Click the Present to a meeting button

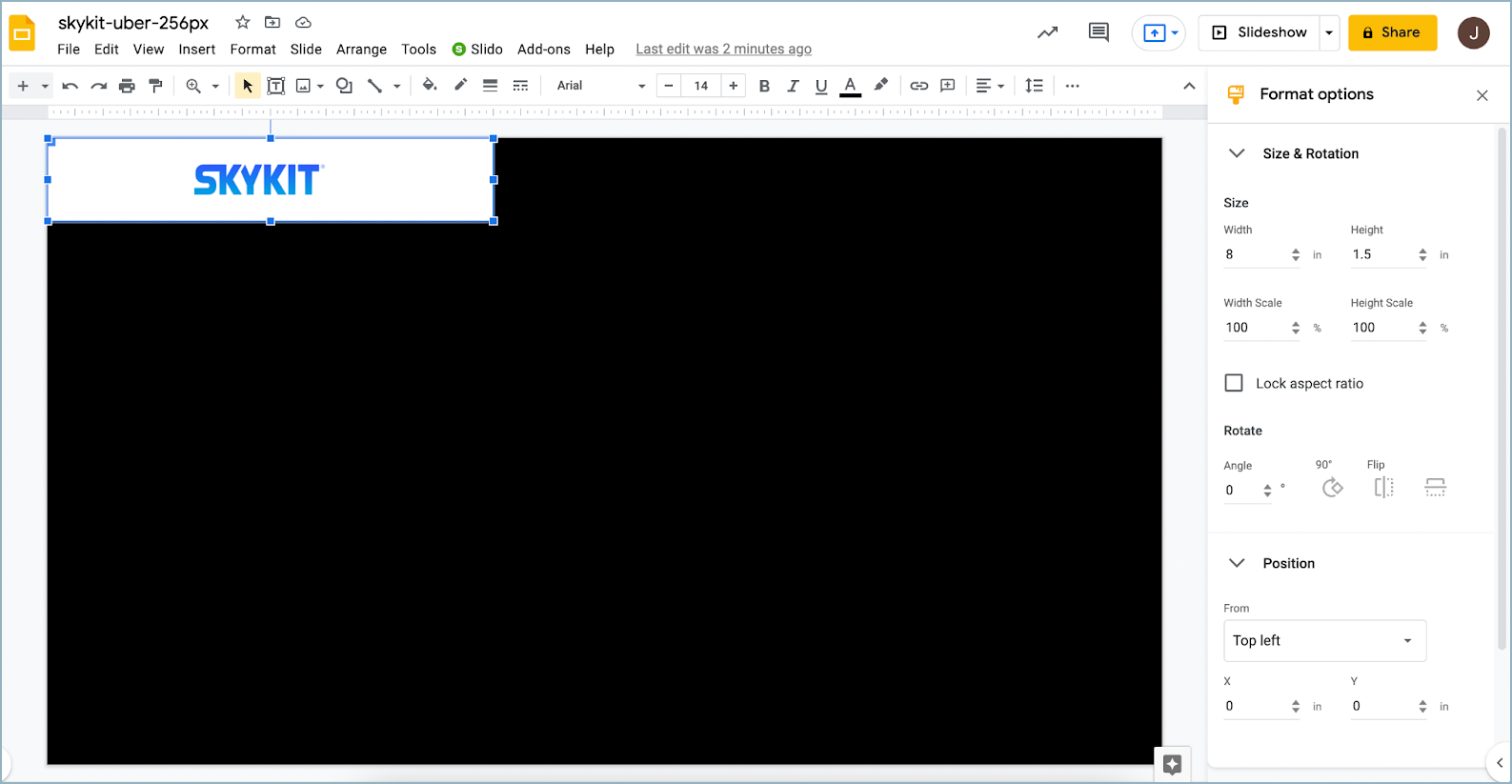(x=1159, y=32)
